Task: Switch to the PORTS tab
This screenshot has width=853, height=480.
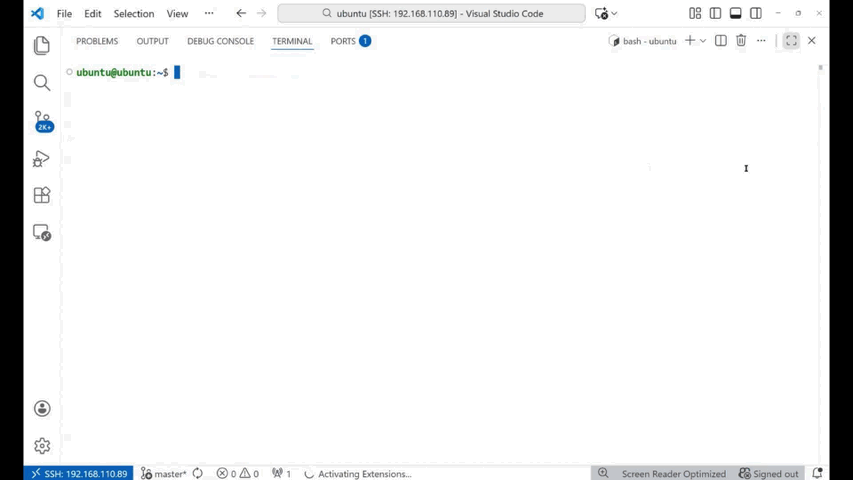Action: click(x=350, y=41)
